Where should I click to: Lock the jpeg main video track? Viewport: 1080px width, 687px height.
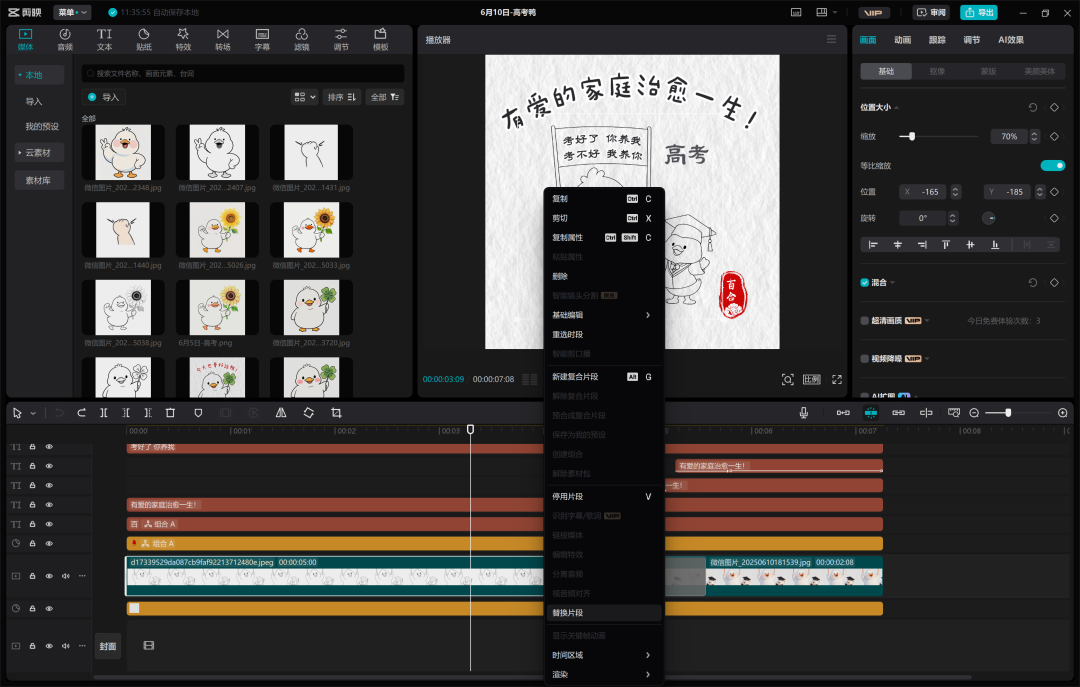coord(32,576)
